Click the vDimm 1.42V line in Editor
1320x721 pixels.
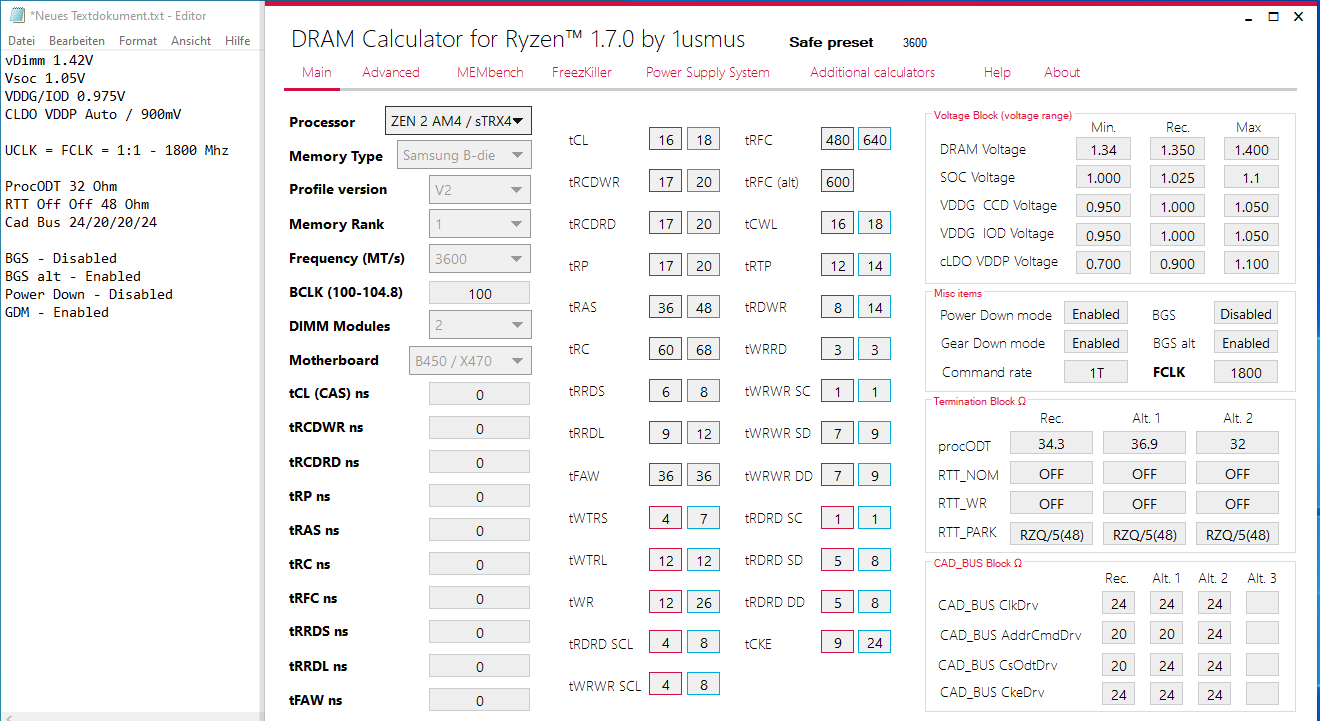click(49, 60)
